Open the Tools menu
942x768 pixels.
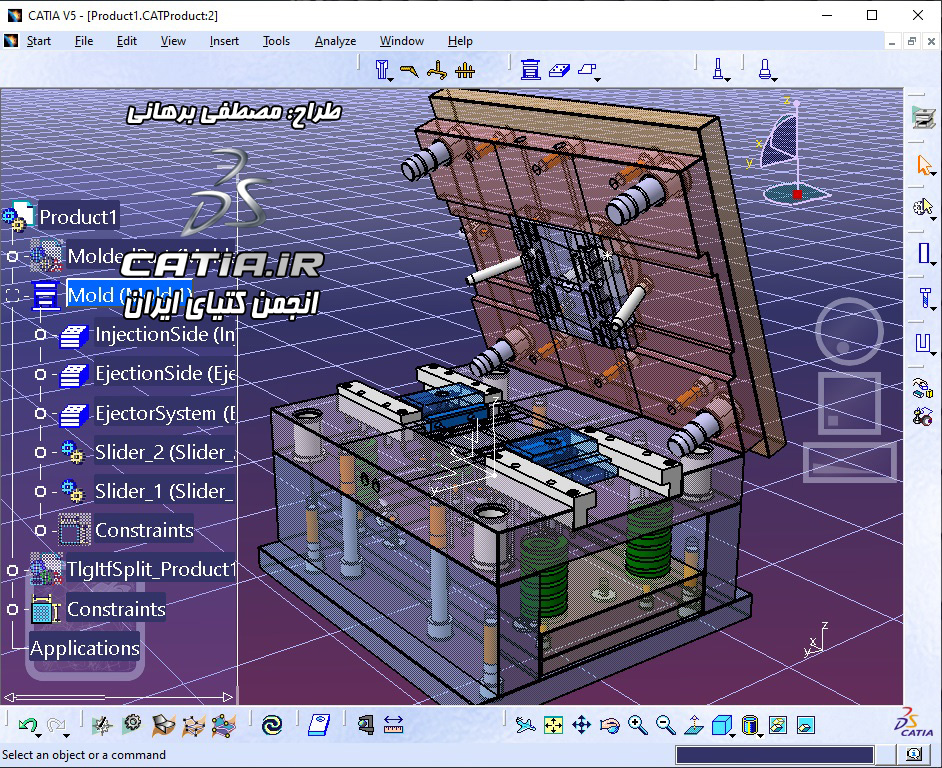click(x=276, y=41)
